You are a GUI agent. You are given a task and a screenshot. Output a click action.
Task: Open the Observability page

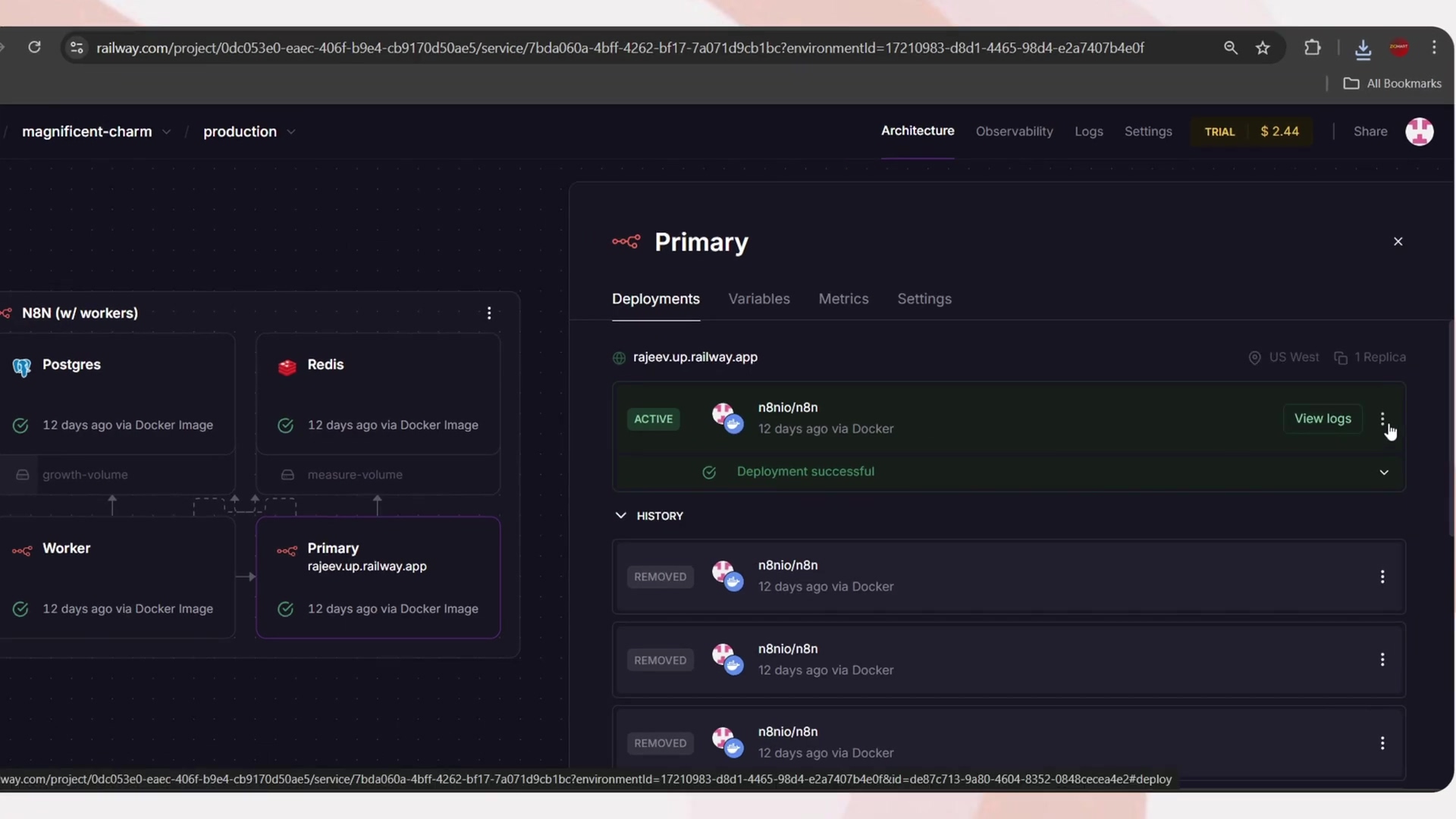point(1014,131)
